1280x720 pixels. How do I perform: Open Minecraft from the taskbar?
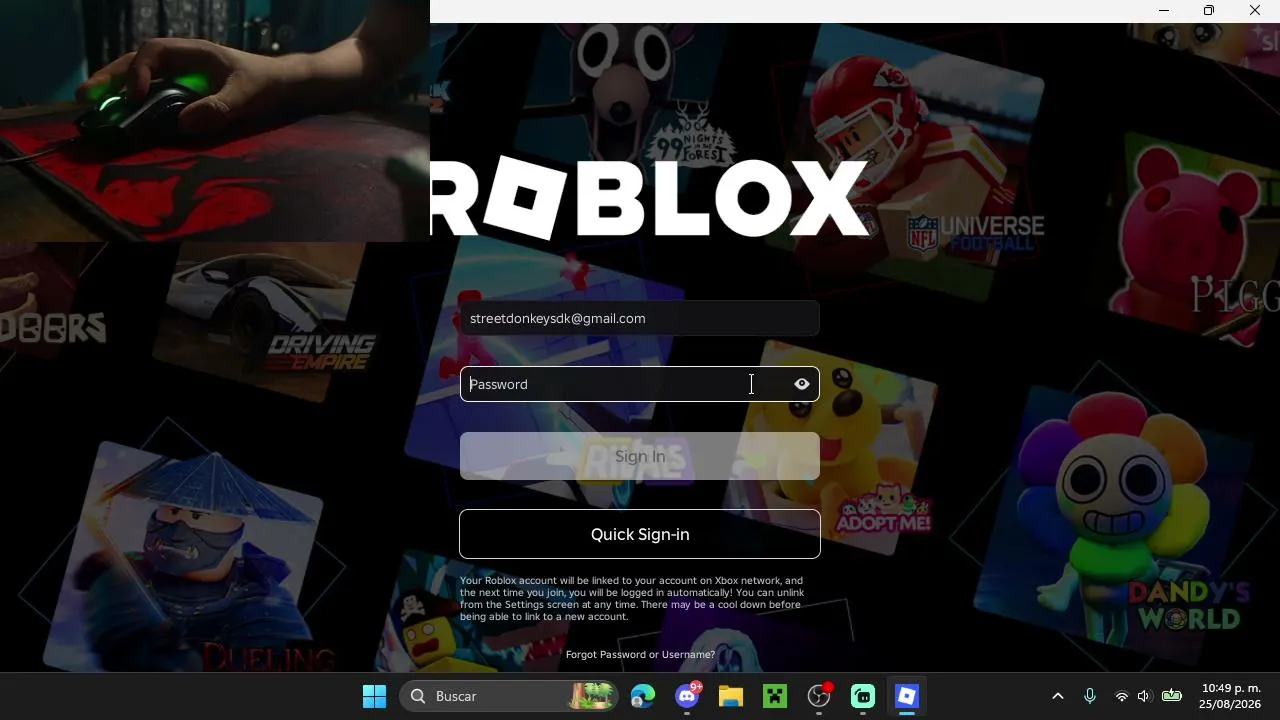(775, 696)
